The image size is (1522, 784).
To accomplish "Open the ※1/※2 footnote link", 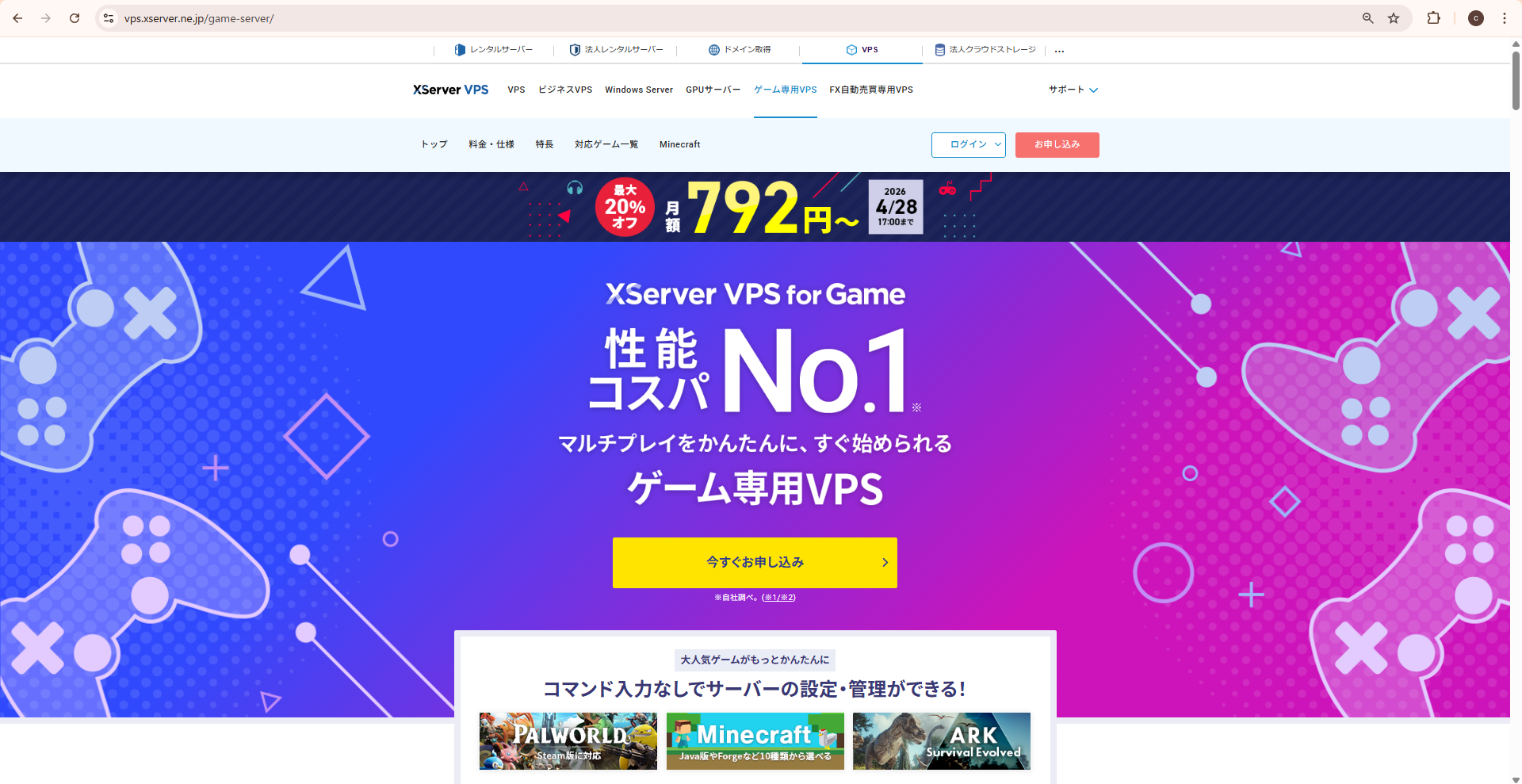I will tap(778, 598).
